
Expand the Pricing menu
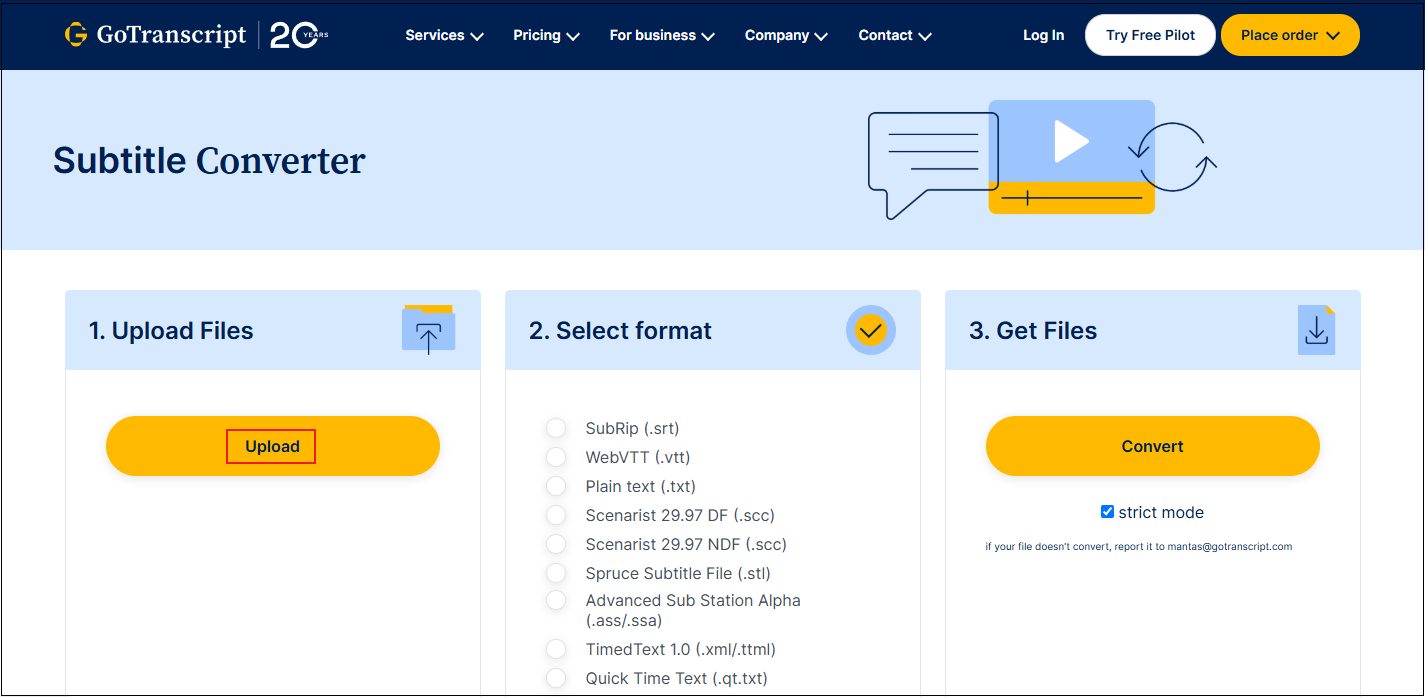(x=546, y=35)
